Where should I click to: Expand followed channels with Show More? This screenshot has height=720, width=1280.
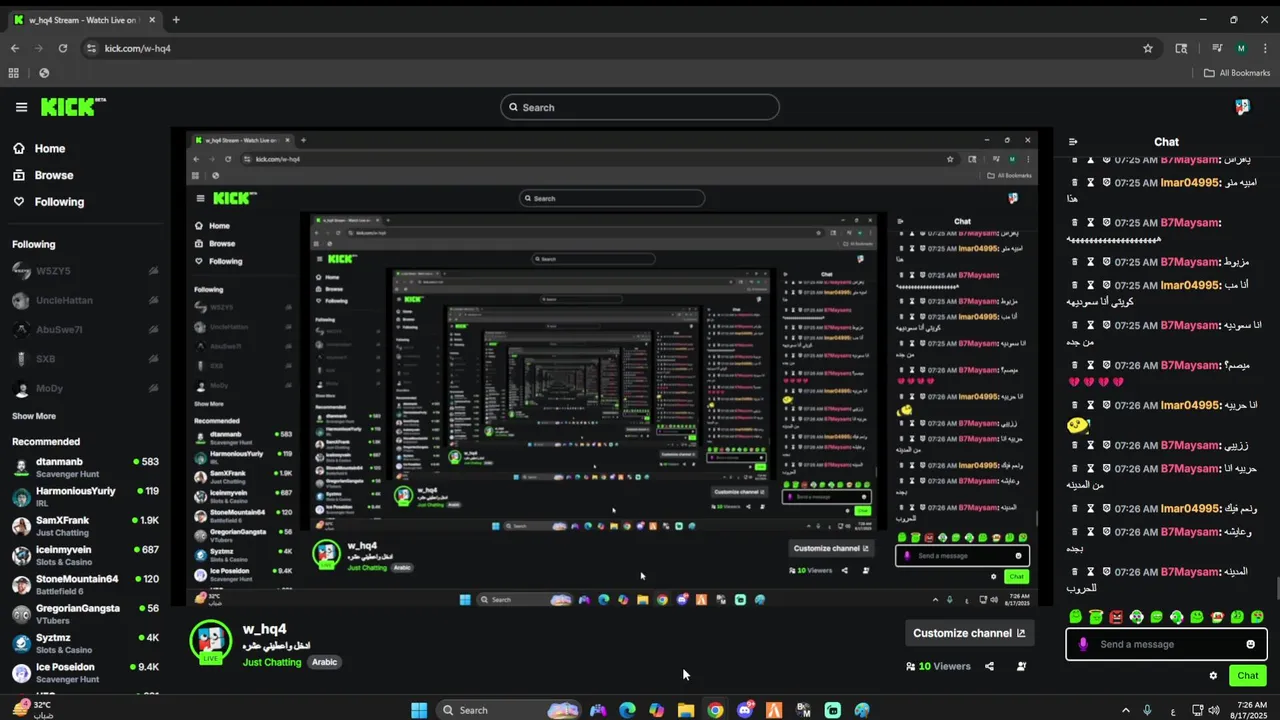click(x=34, y=416)
